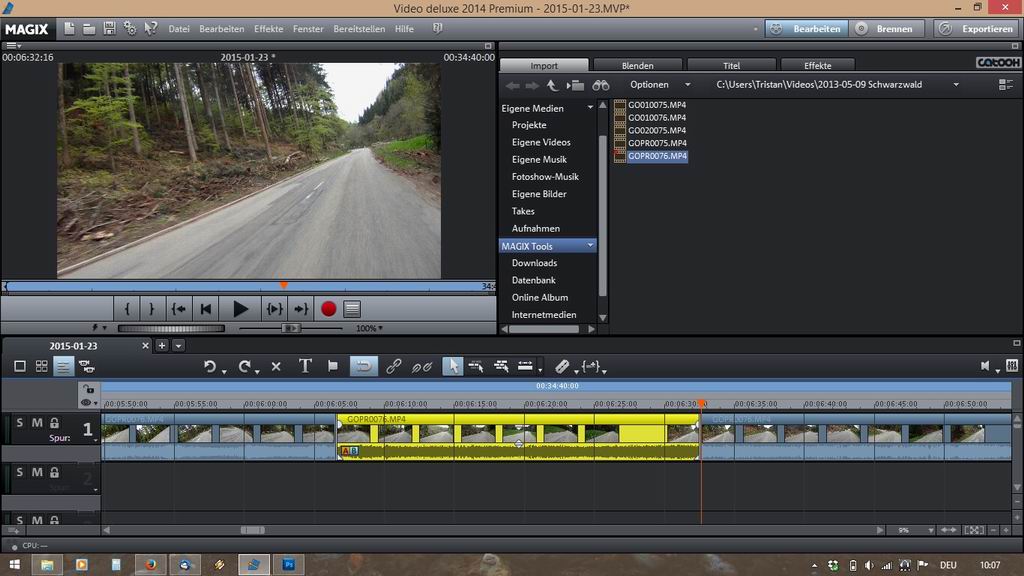Select the mouse pointer tool for single objects

453,367
